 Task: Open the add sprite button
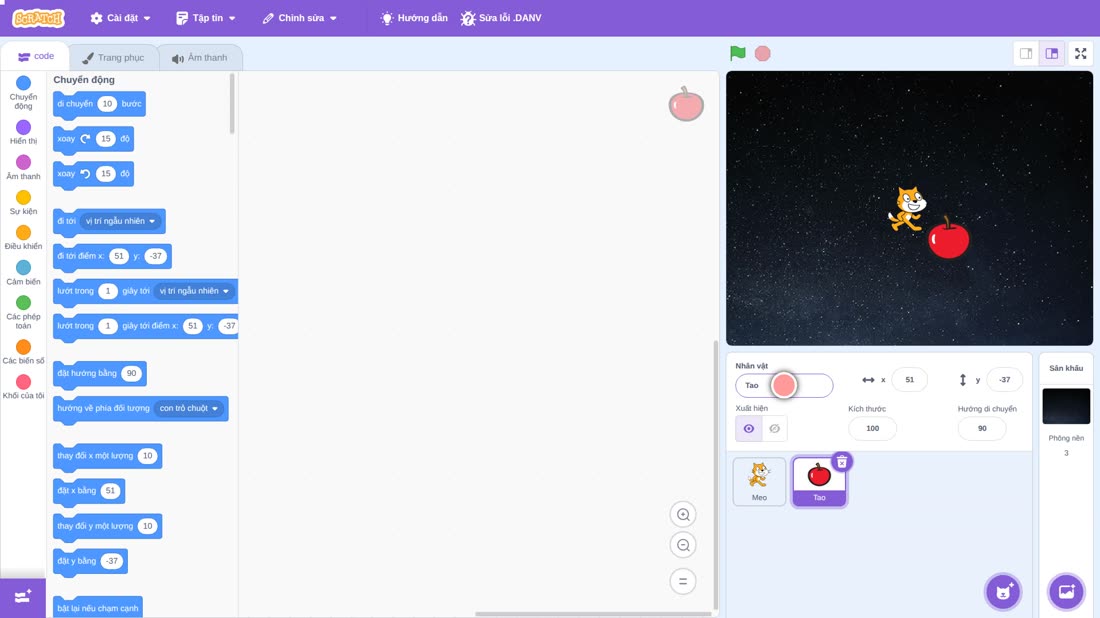(1003, 591)
